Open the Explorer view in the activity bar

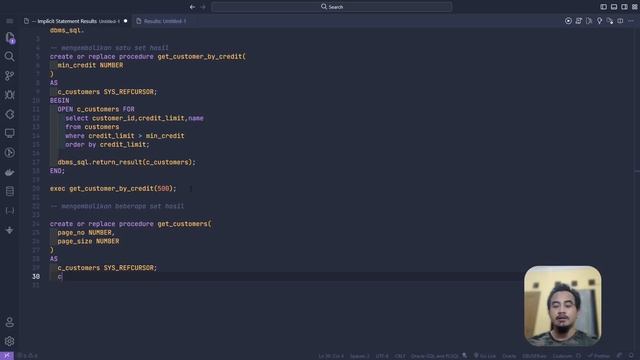[x=10, y=37]
